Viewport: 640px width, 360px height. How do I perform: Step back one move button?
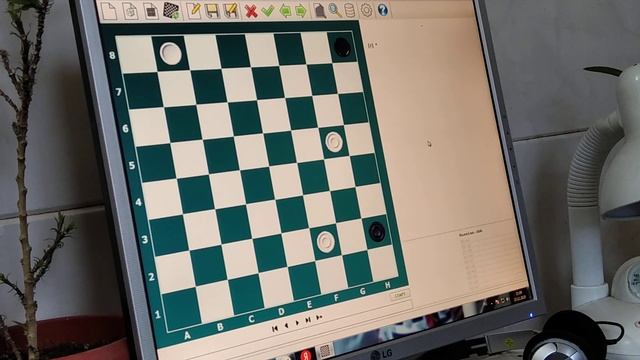(x=286, y=325)
